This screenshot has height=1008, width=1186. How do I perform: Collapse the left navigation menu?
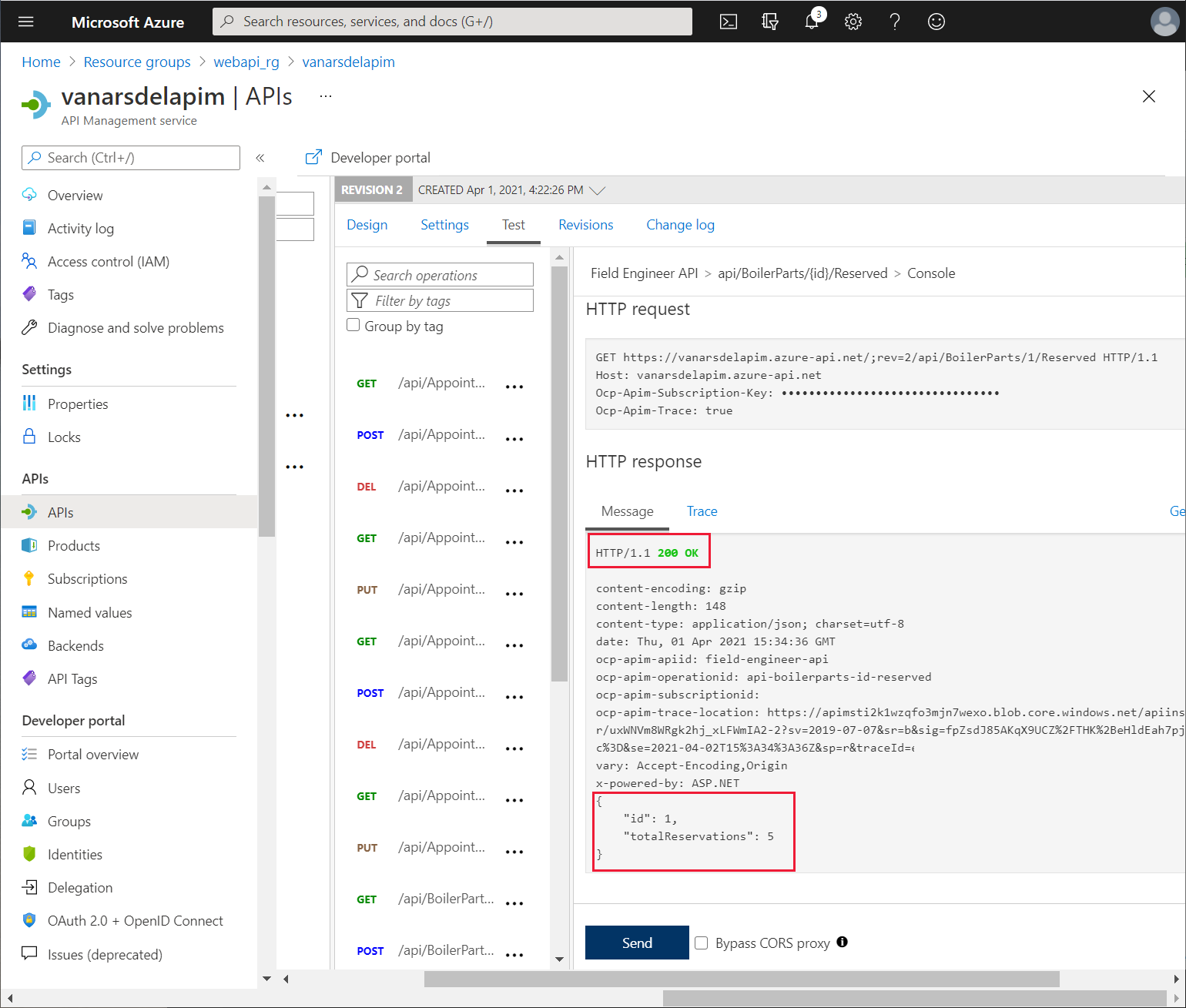[x=260, y=158]
